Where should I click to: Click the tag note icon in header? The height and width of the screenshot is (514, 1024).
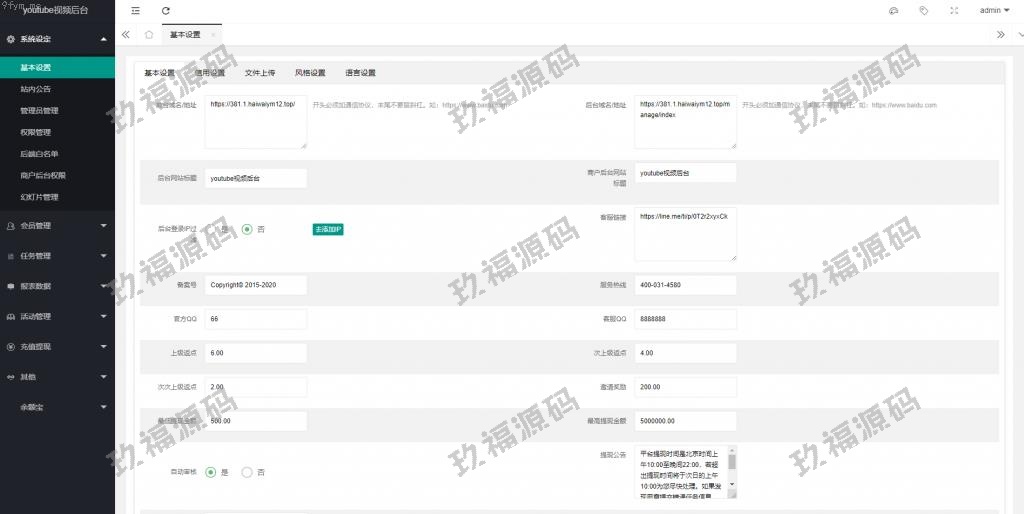coord(924,11)
